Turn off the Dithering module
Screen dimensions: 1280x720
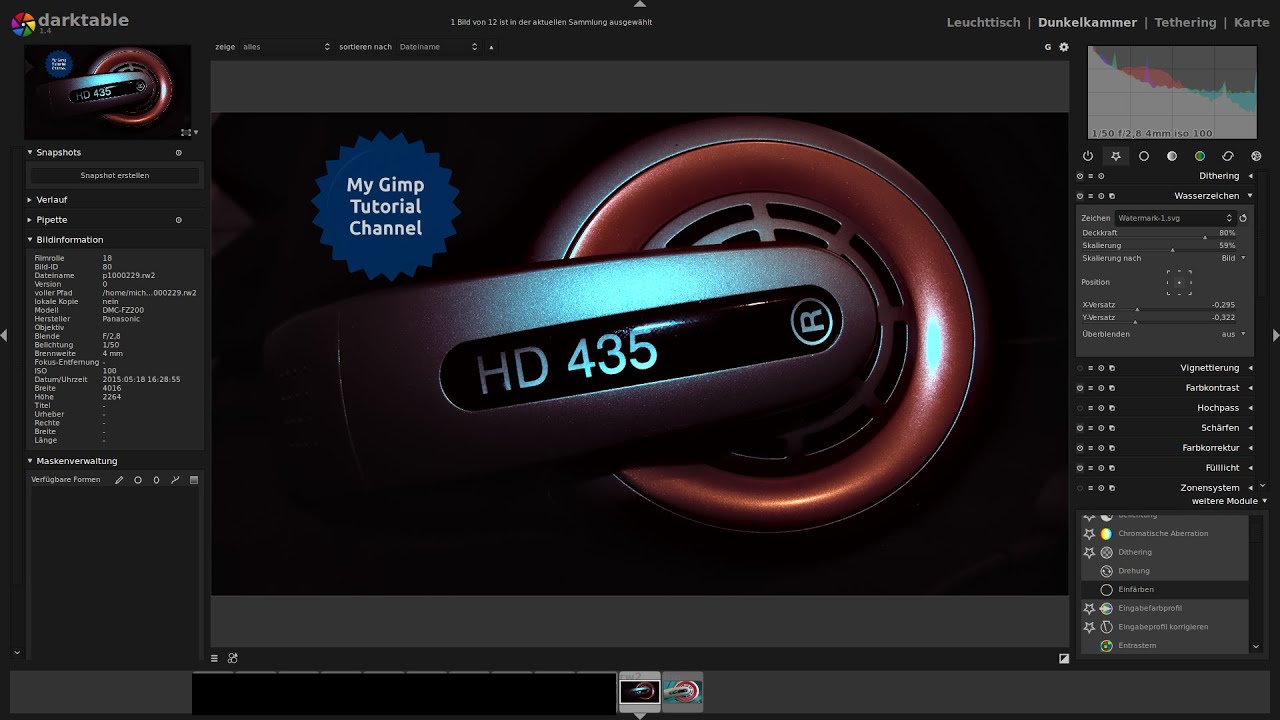(x=1080, y=176)
